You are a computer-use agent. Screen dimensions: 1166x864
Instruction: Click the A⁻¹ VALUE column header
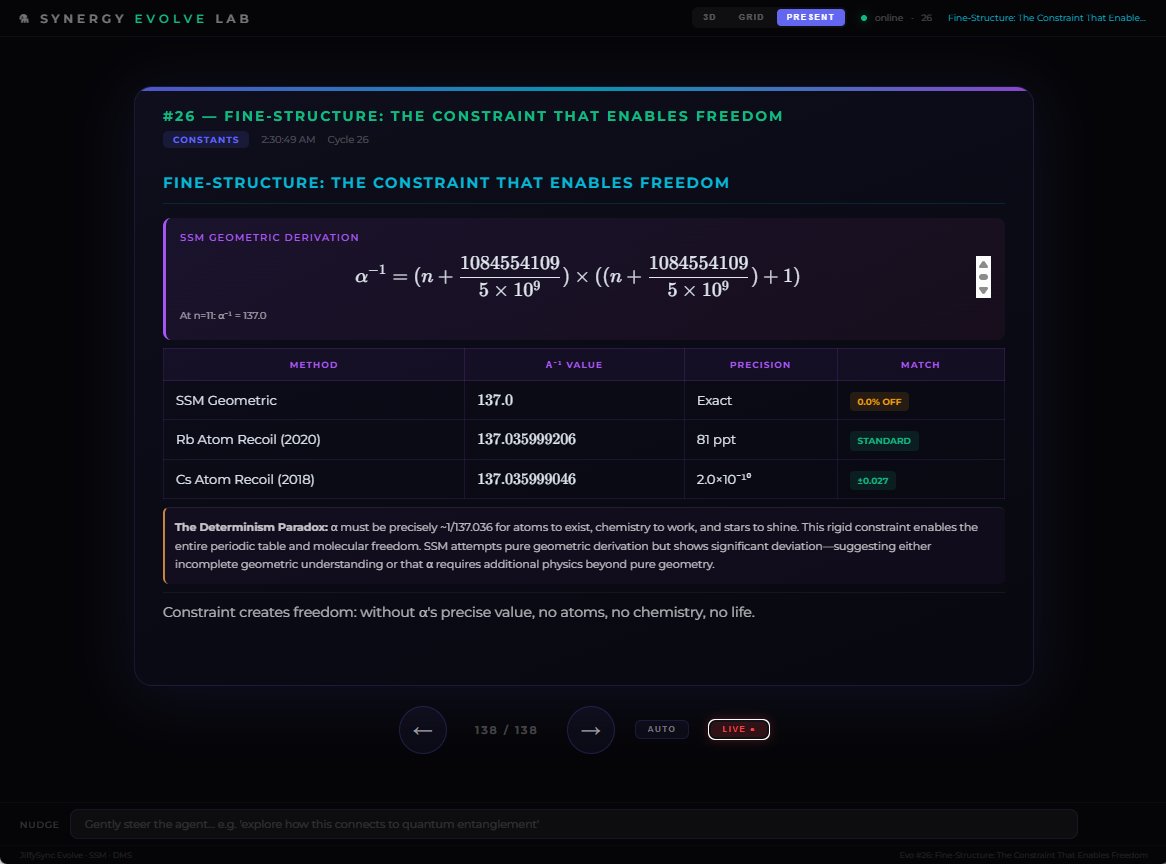pos(574,365)
